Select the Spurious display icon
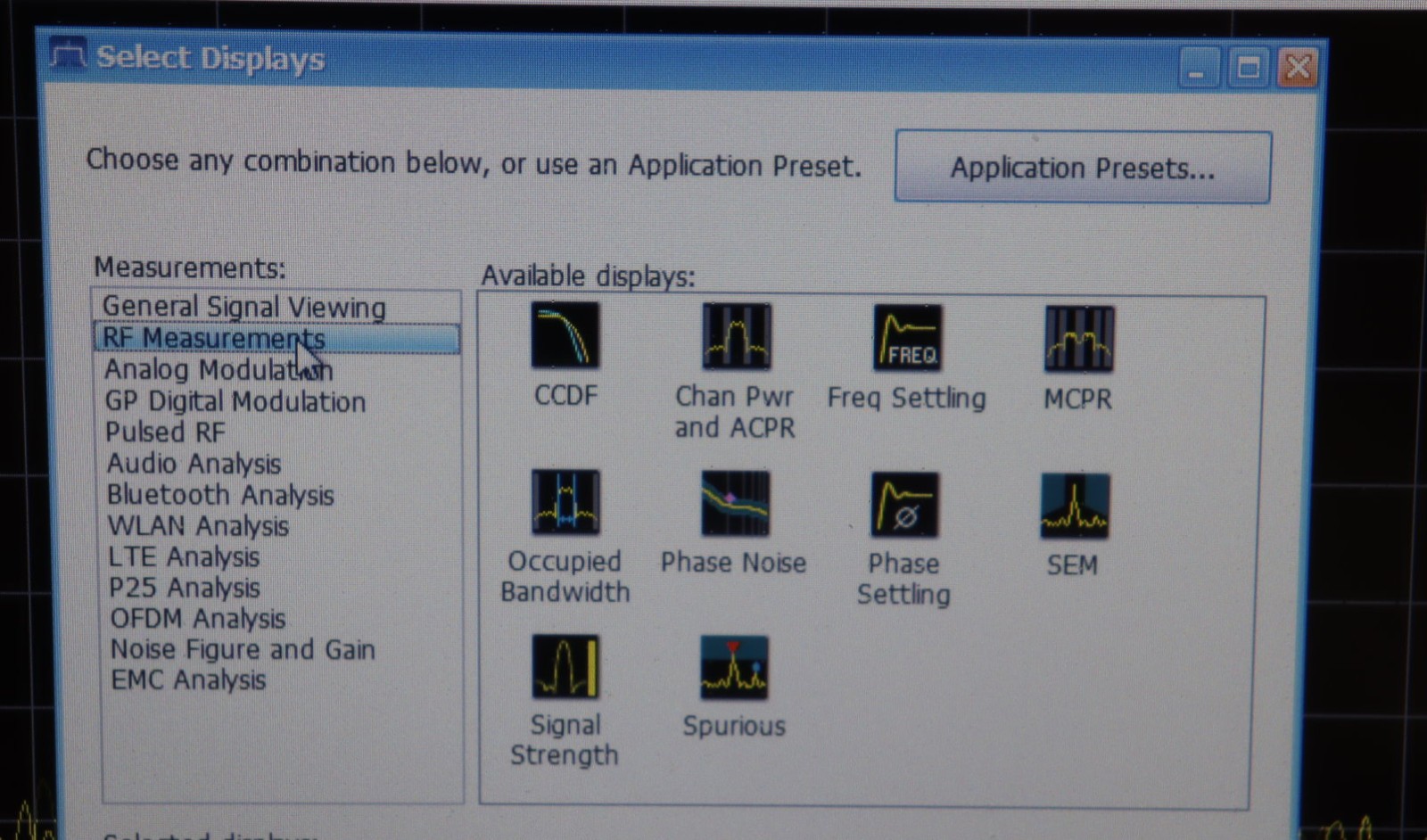Image resolution: width=1427 pixels, height=840 pixels. (x=734, y=668)
